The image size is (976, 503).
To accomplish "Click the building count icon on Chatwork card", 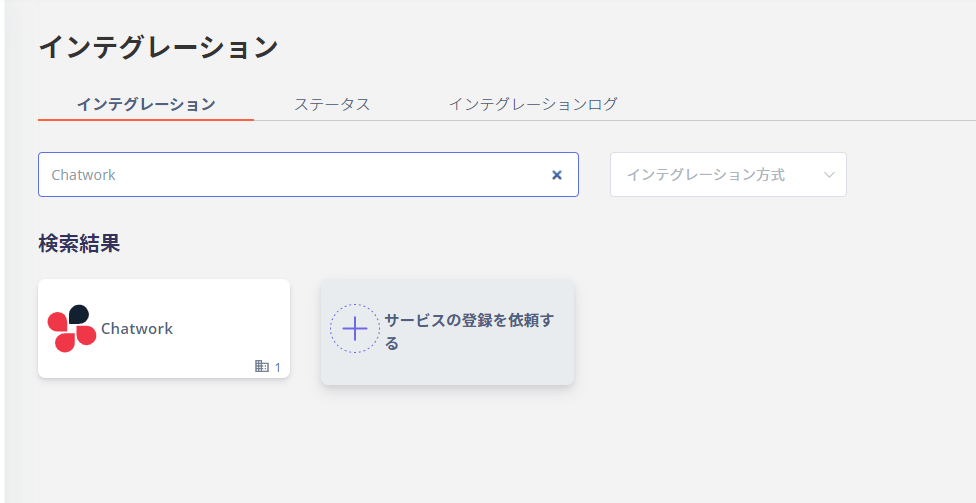I will [x=262, y=366].
